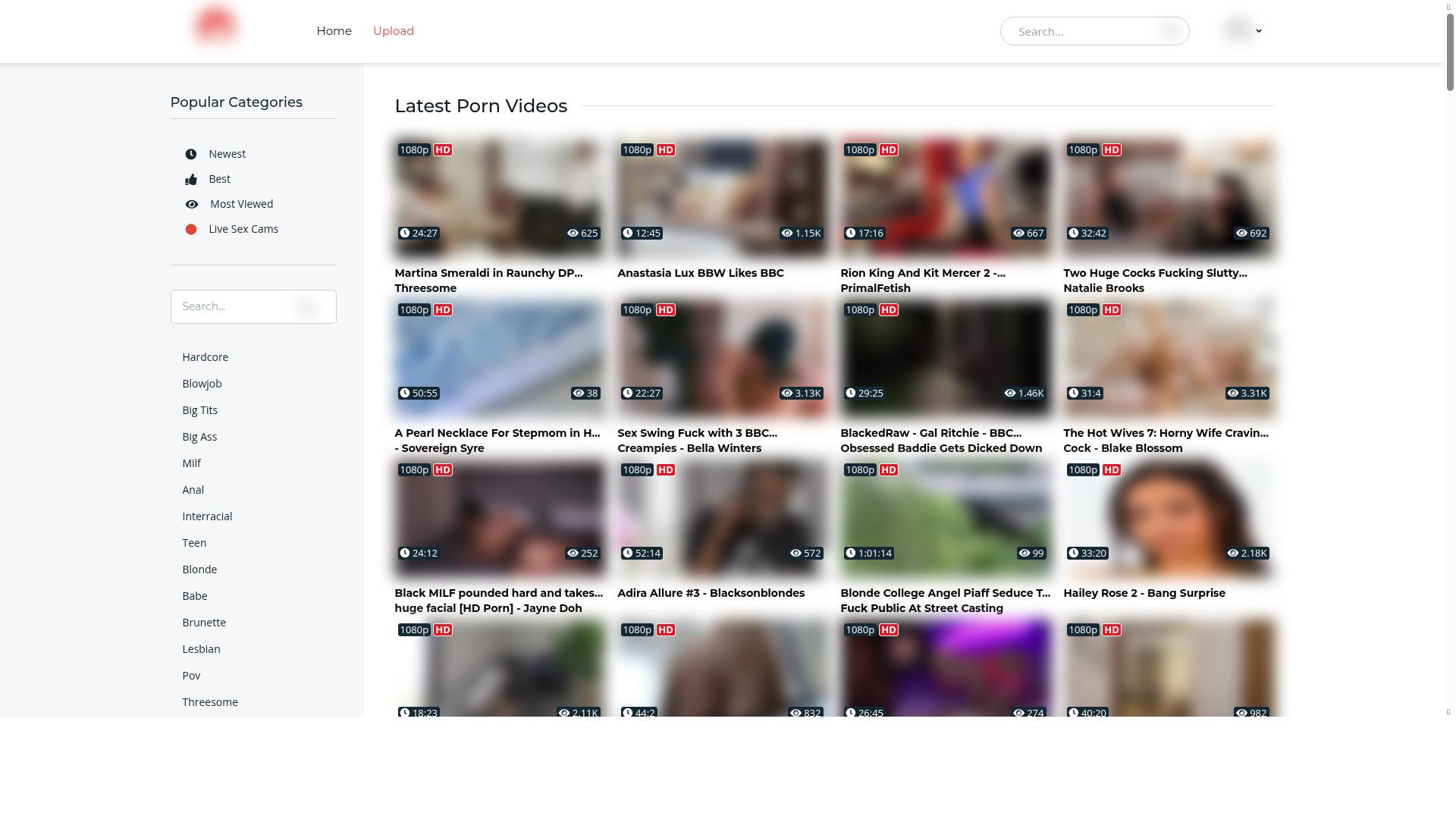Open the Hailey Rose 2 video title
The image size is (1456, 819).
click(x=1144, y=593)
